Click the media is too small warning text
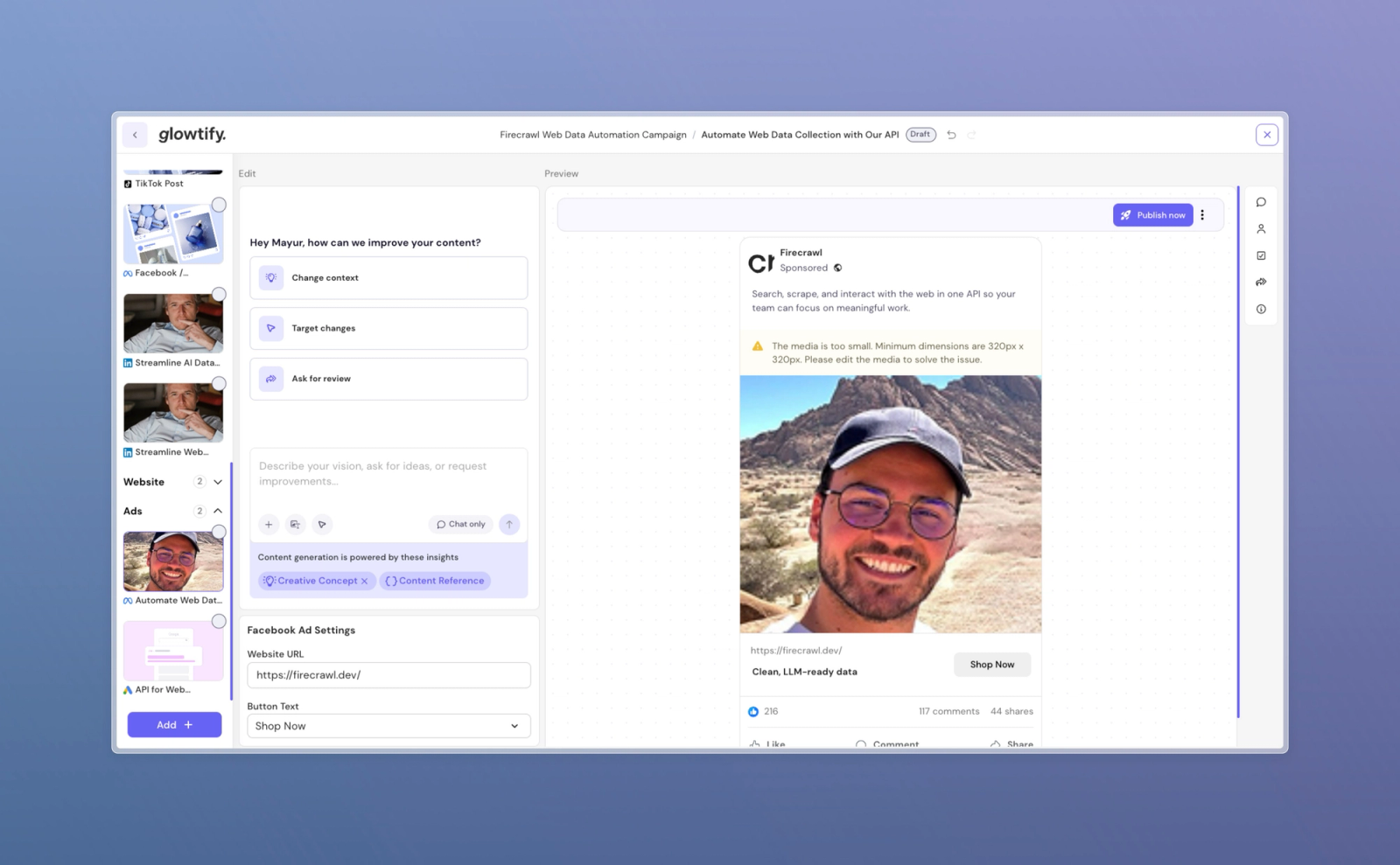This screenshot has height=865, width=1400. pos(898,352)
